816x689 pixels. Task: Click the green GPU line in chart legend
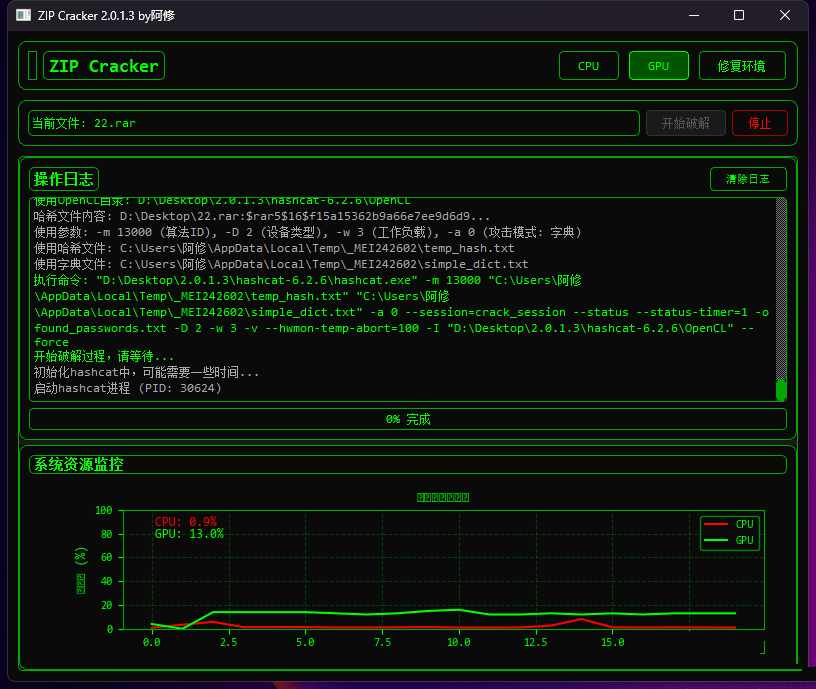(x=716, y=539)
